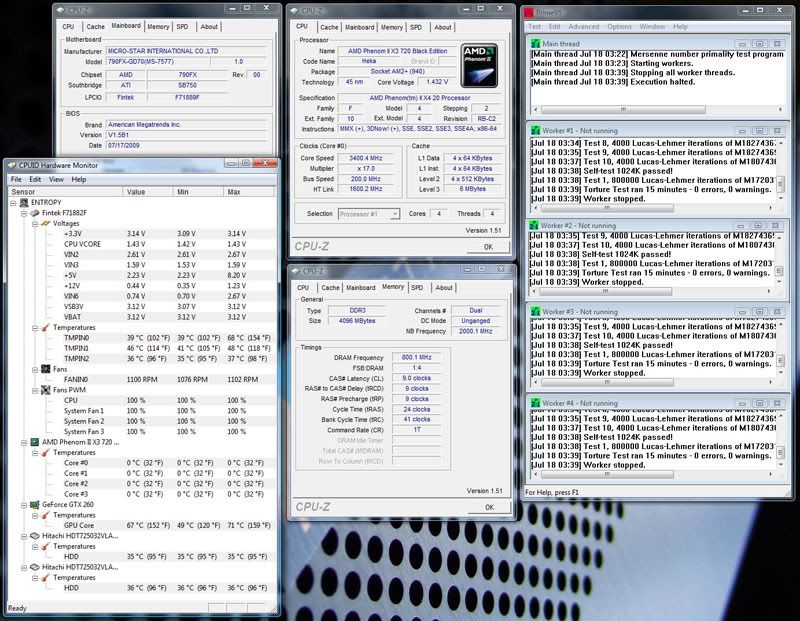The image size is (800, 621).
Task: Click the Main thread horizontal scrollbar
Action: click(658, 109)
